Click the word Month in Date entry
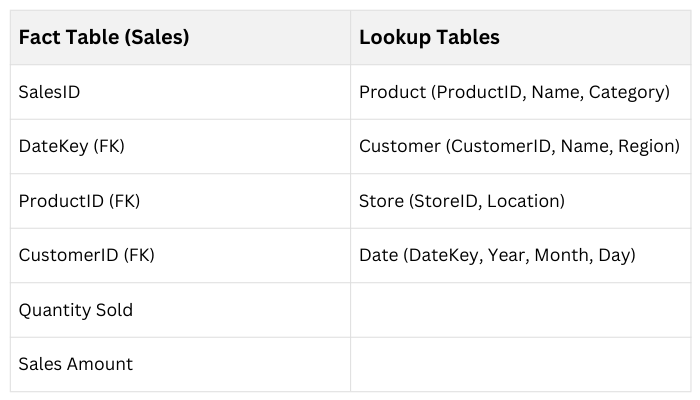Viewport: 700px width, 400px height. (x=561, y=255)
